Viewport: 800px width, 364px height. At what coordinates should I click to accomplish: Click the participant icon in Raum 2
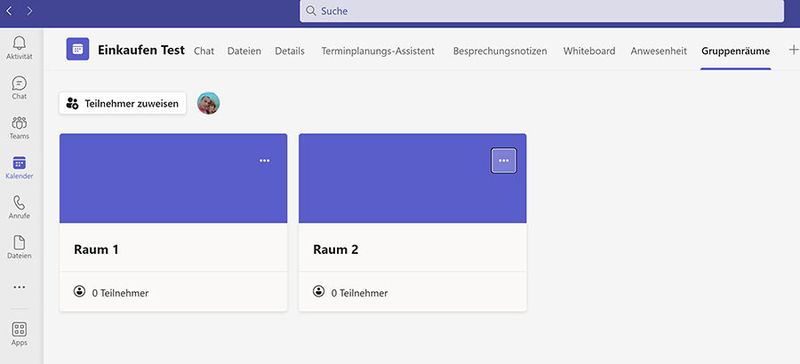tap(319, 292)
